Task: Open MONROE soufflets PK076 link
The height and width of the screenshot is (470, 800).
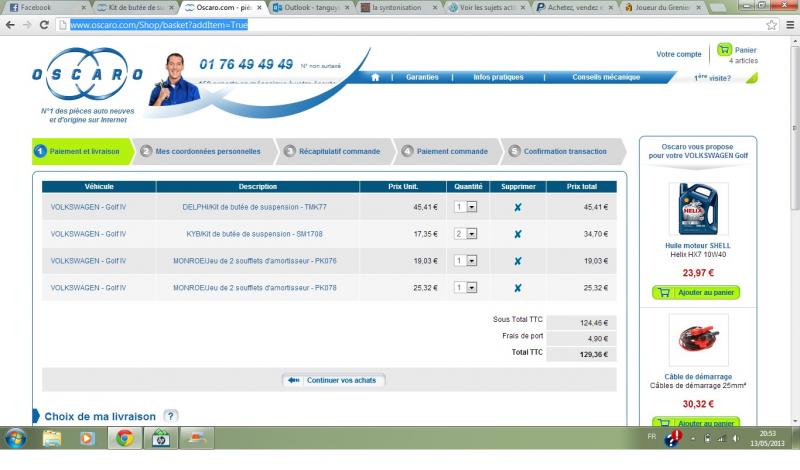Action: click(x=255, y=261)
